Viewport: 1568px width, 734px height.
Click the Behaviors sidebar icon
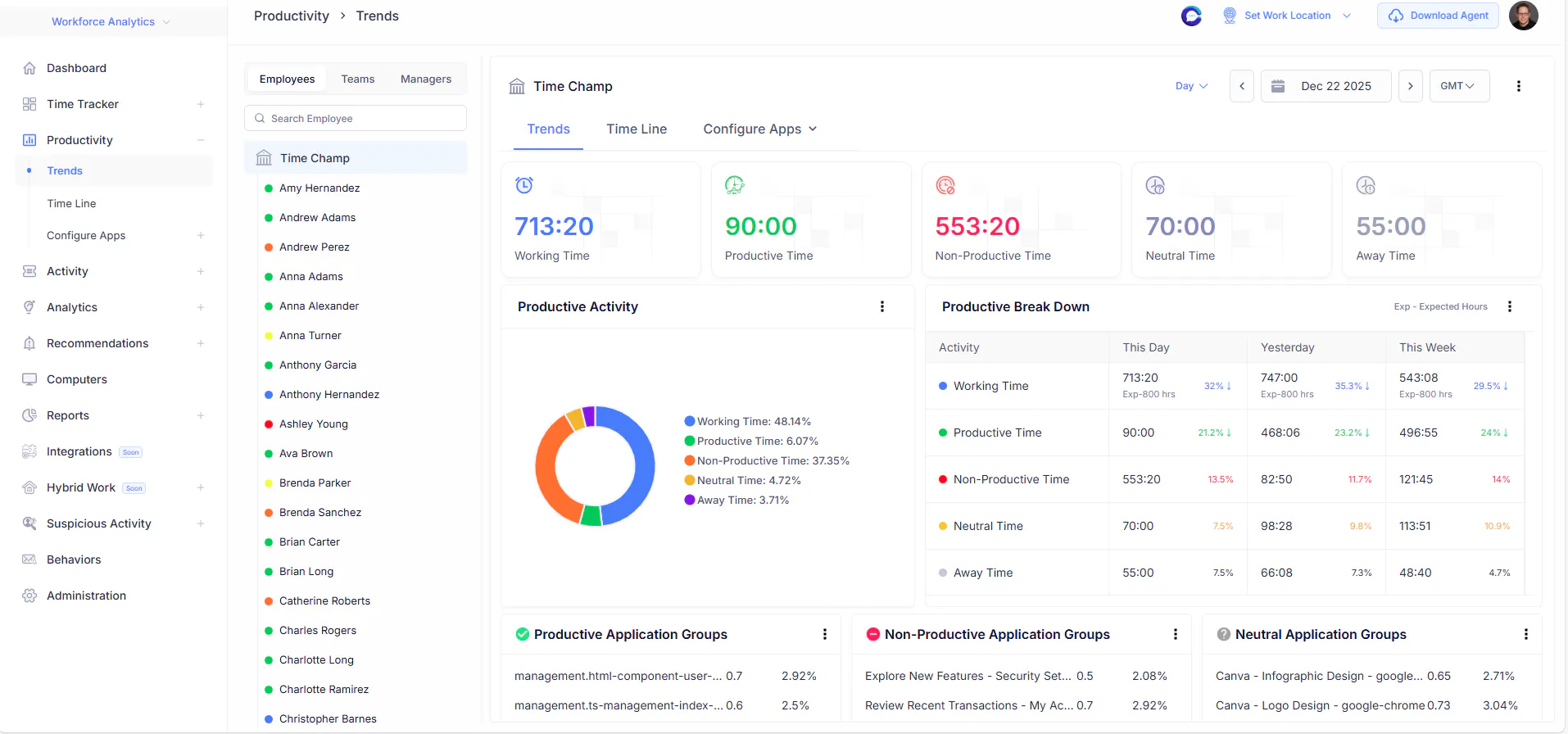point(29,560)
